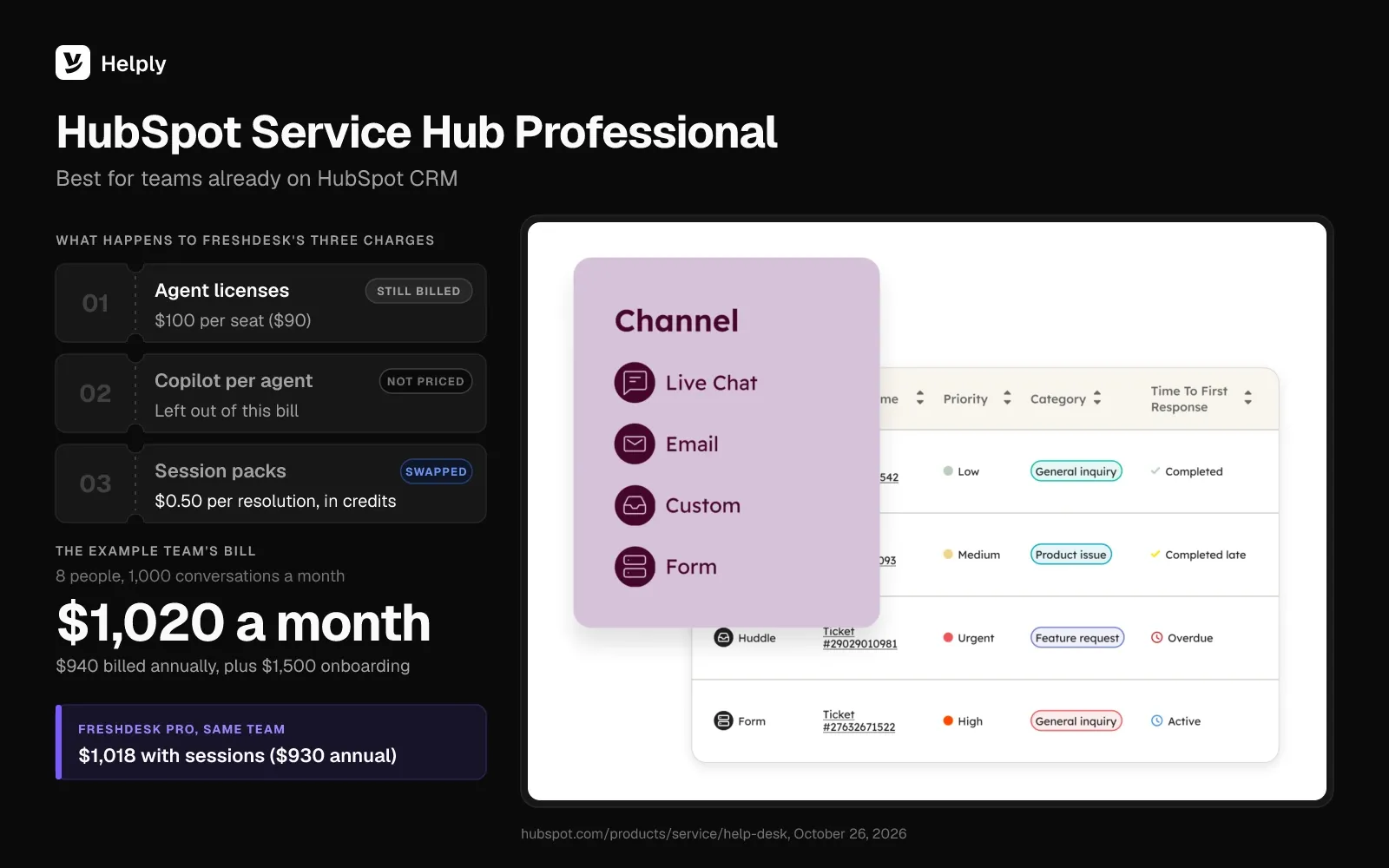
Task: Click the Medium priority dot
Action: [948, 555]
